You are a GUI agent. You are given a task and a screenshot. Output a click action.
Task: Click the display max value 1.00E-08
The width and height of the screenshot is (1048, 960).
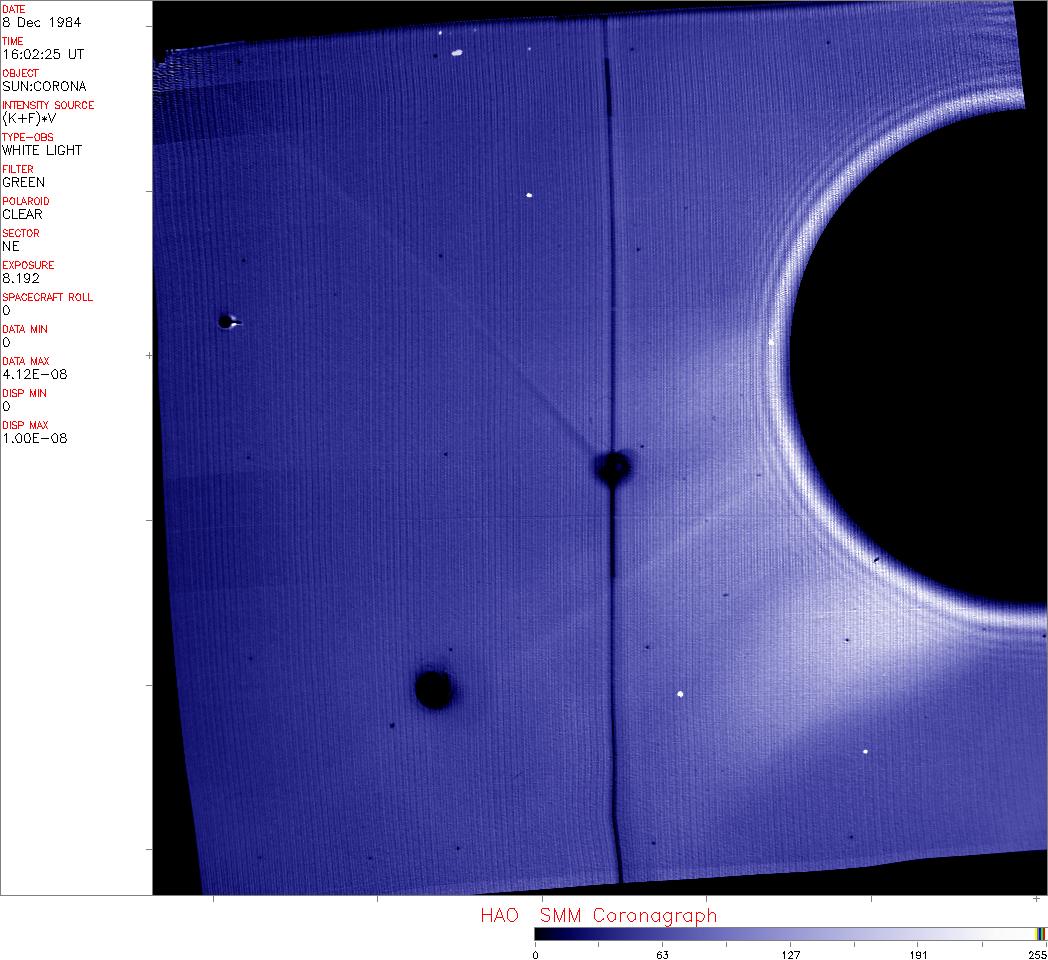click(34, 438)
